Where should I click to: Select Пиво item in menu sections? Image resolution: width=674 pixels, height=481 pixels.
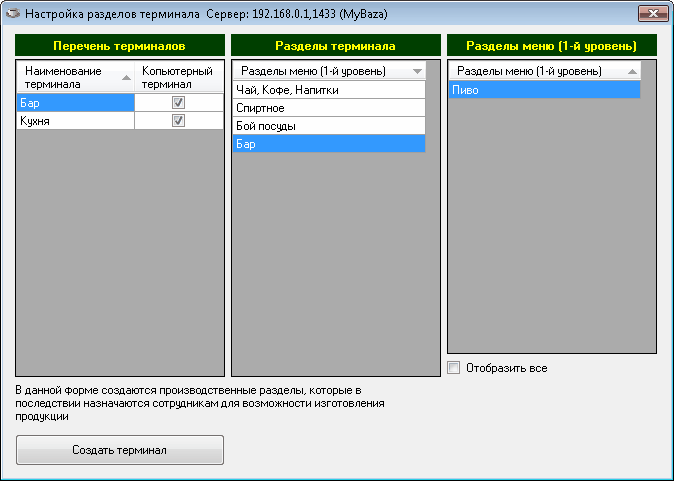click(544, 90)
